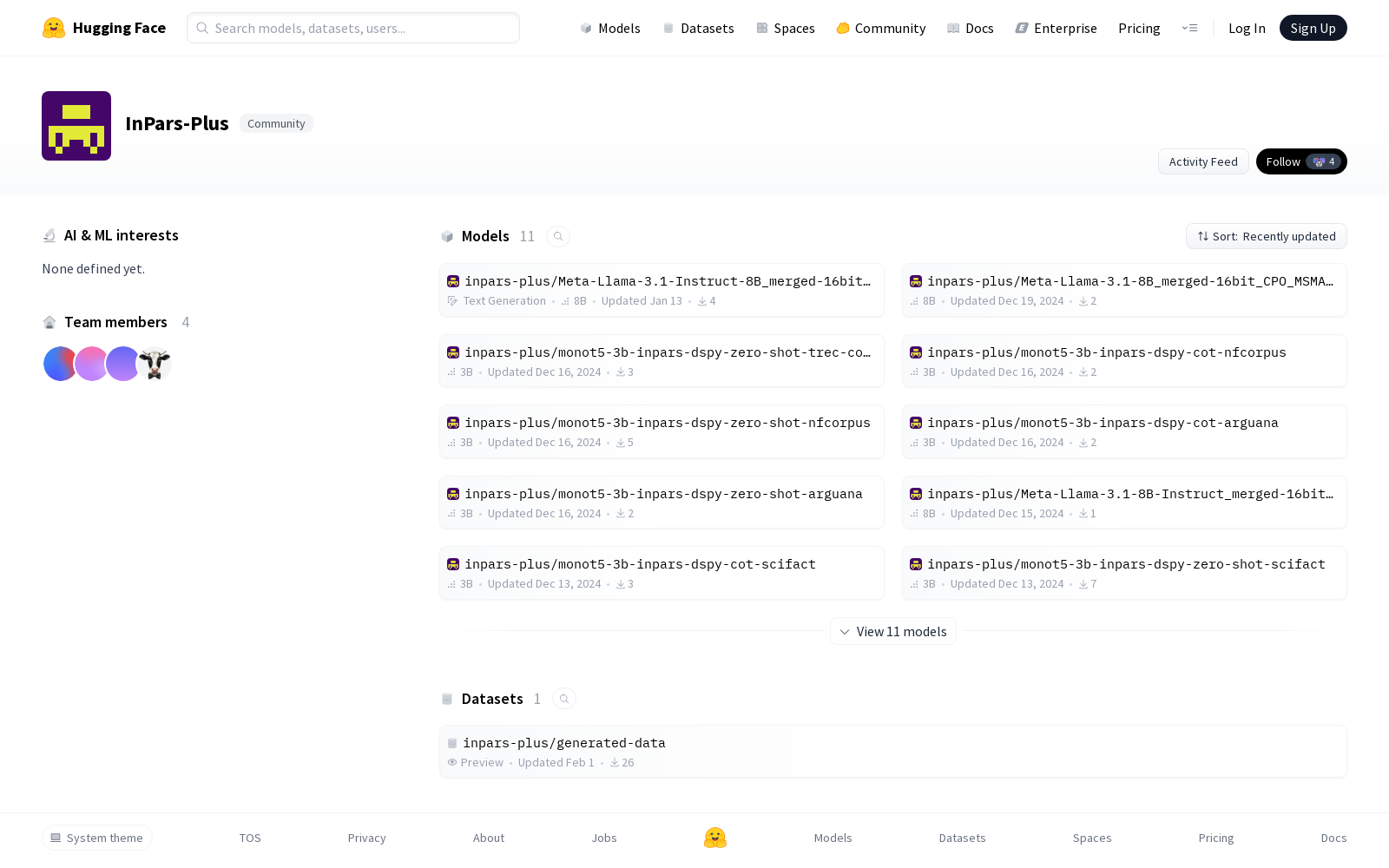The width and height of the screenshot is (1389, 868).
Task: Click the AI & ML interests heading
Action: point(122,235)
